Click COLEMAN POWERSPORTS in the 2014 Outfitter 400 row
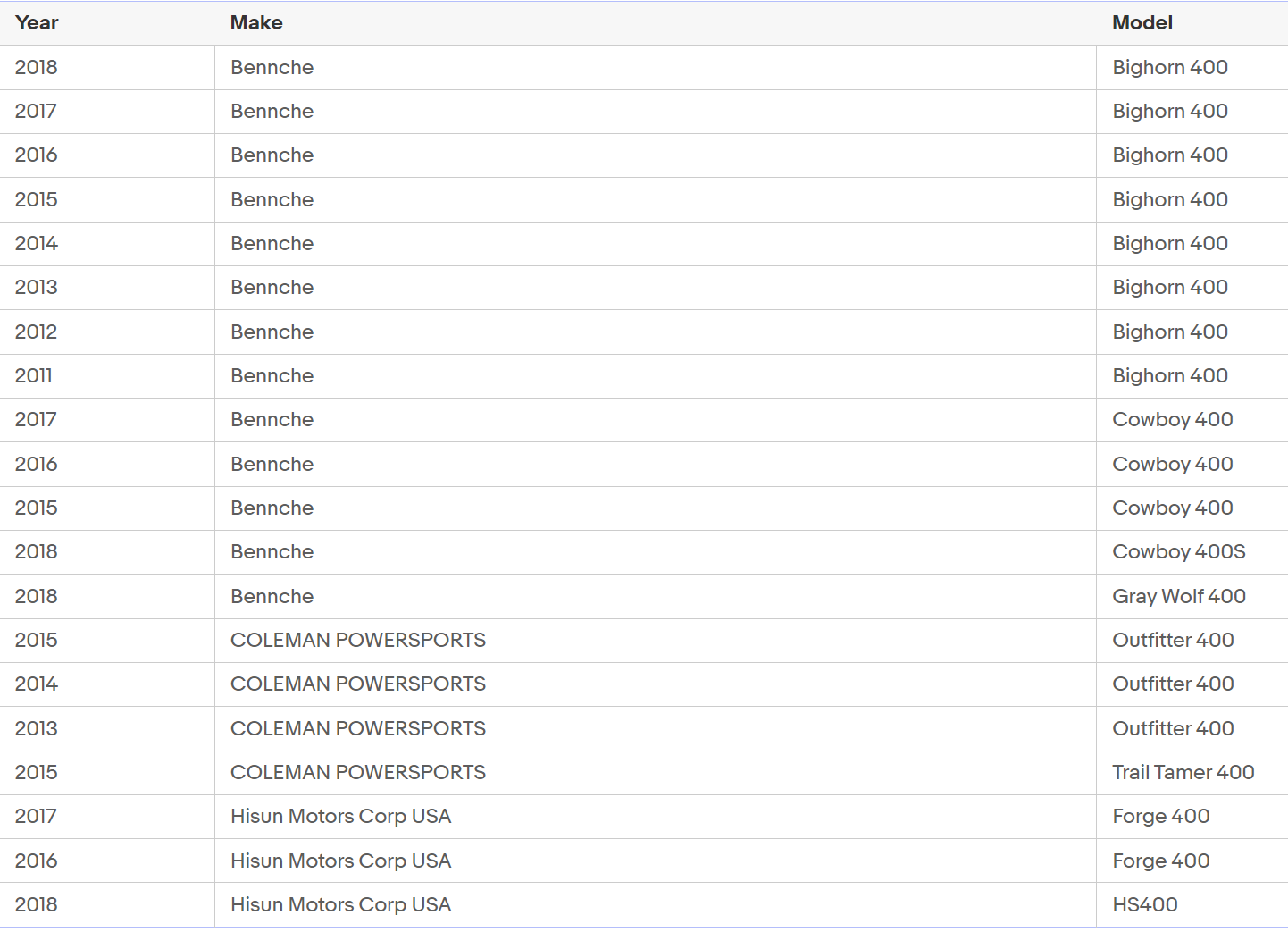Image resolution: width=1288 pixels, height=932 pixels. [358, 684]
